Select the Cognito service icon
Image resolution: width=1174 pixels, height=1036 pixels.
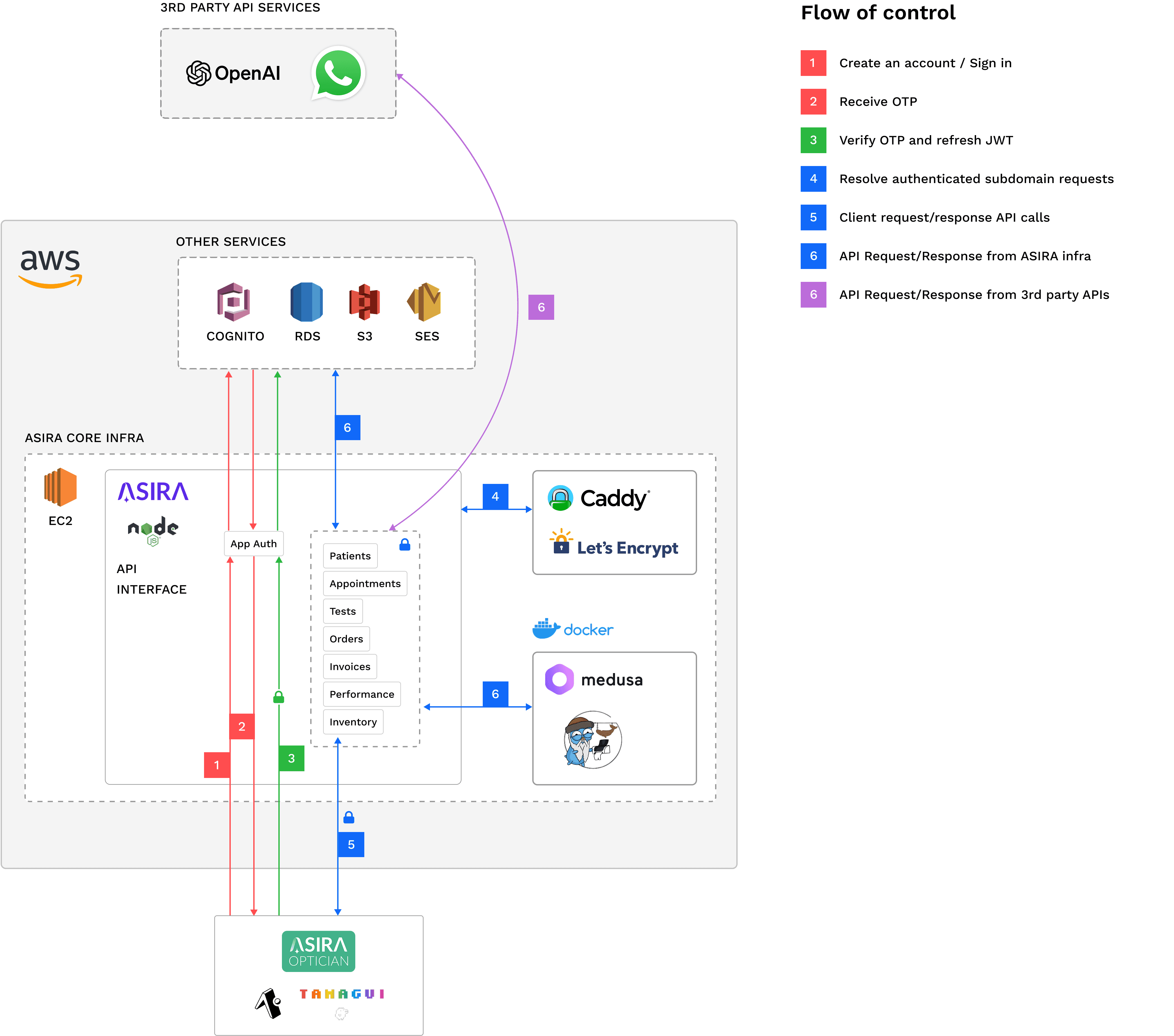click(x=233, y=301)
